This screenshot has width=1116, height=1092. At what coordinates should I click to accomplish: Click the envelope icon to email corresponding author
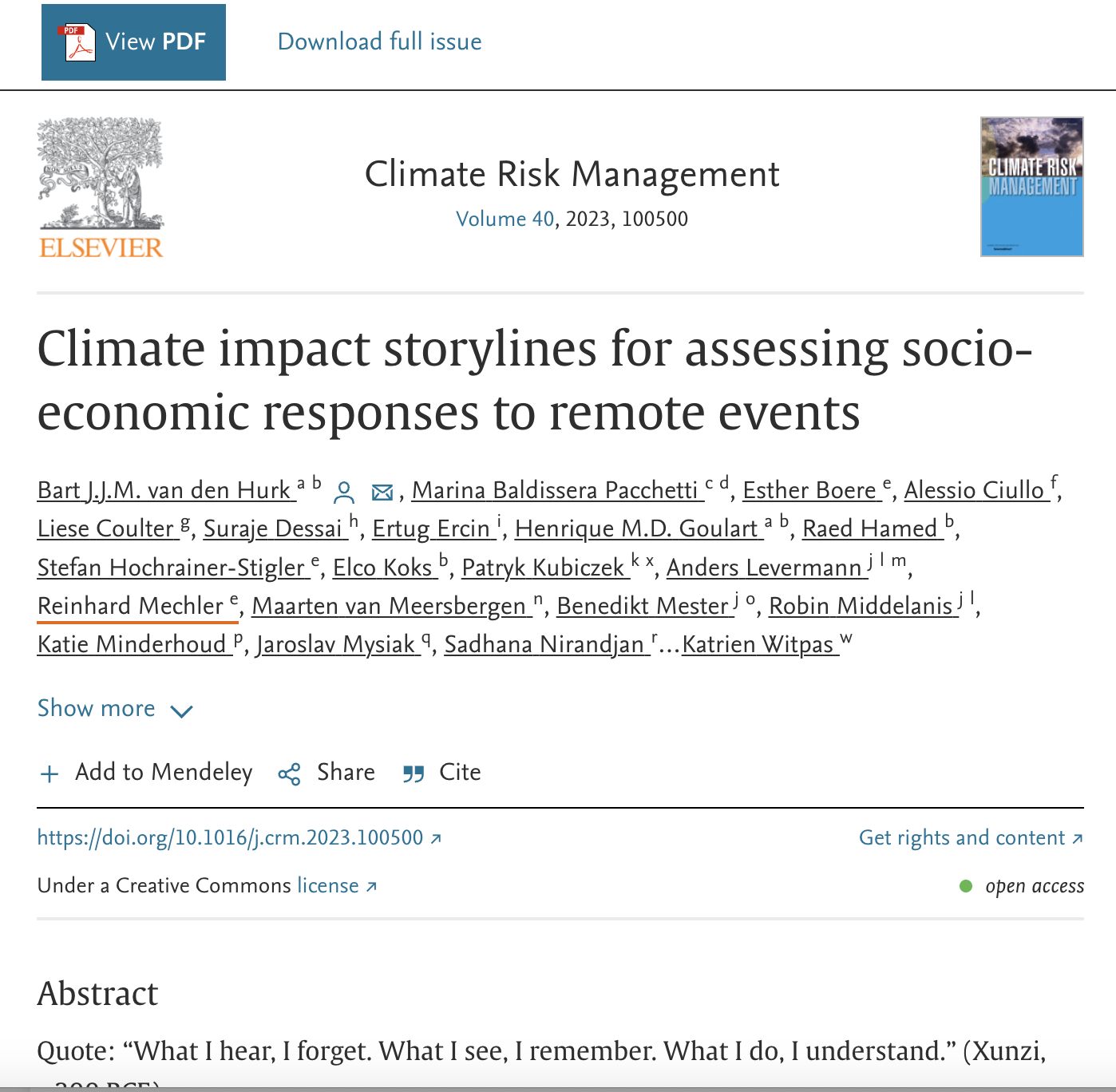pos(381,493)
